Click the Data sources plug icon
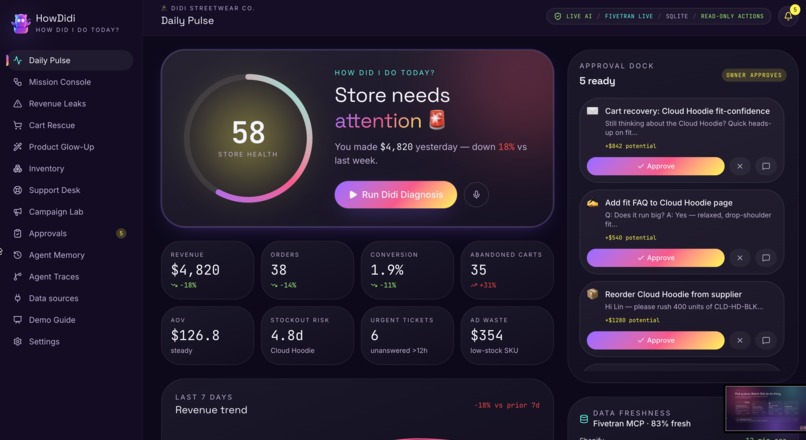The image size is (806, 440). tap(17, 298)
